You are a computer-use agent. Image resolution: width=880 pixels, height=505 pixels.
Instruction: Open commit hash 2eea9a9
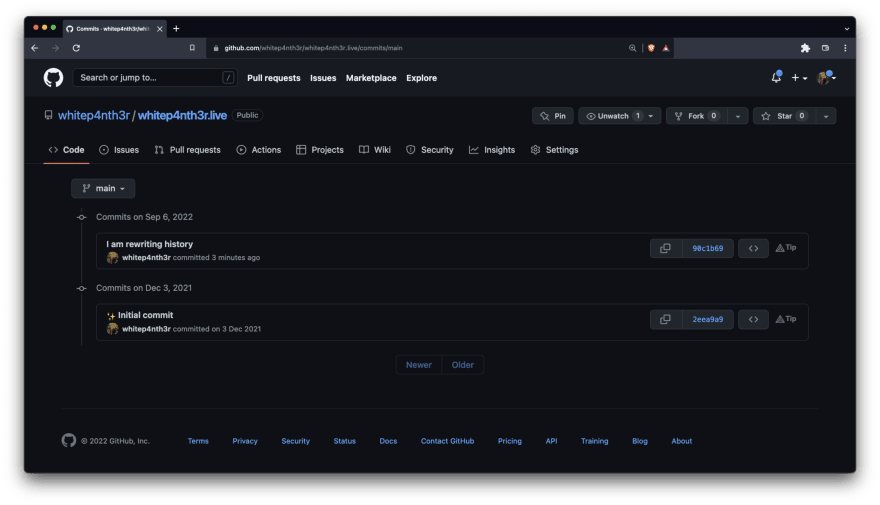pyautogui.click(x=708, y=319)
